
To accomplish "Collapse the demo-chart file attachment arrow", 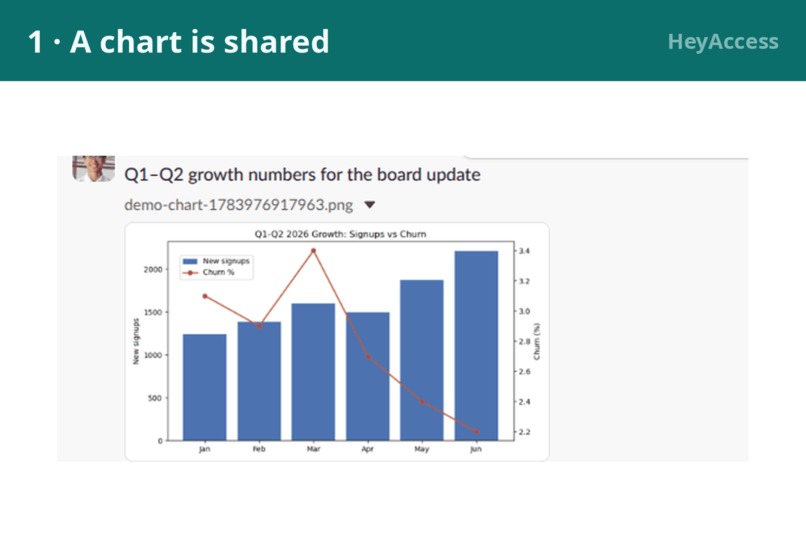I will pyautogui.click(x=370, y=205).
